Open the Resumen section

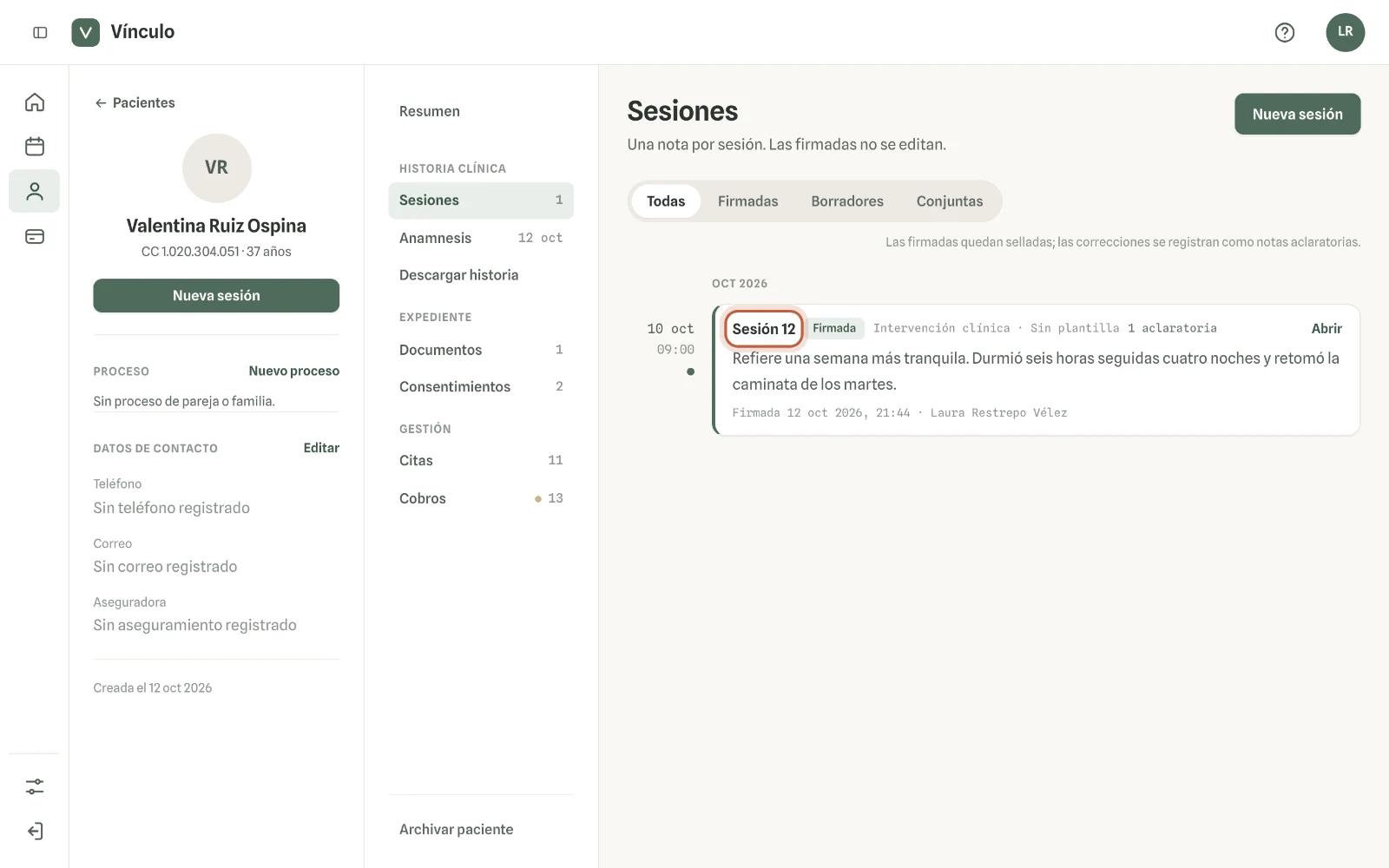click(430, 111)
